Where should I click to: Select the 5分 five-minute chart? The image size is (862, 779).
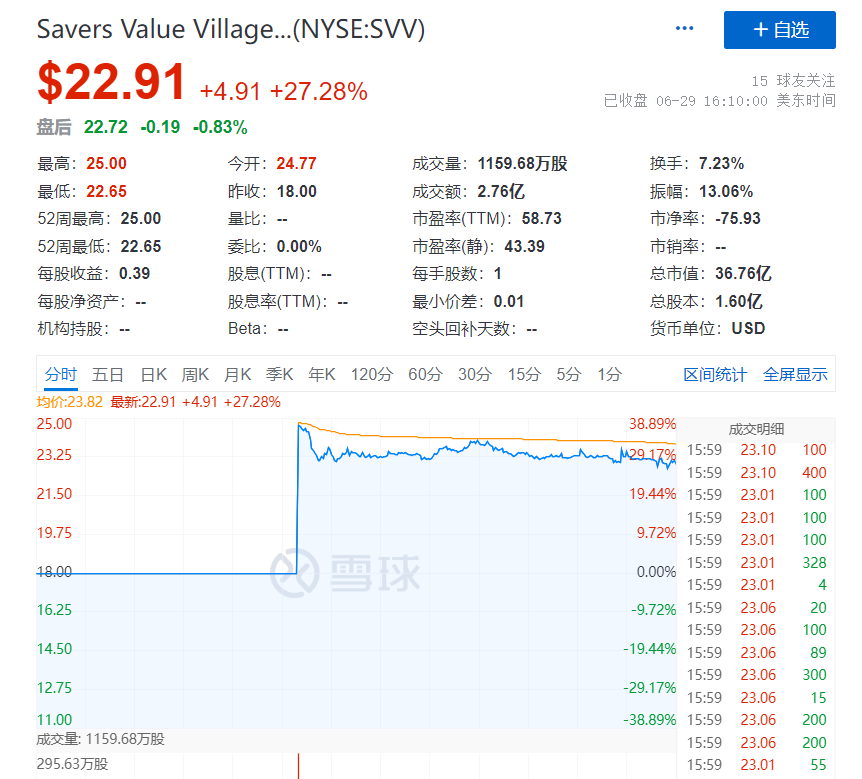566,373
